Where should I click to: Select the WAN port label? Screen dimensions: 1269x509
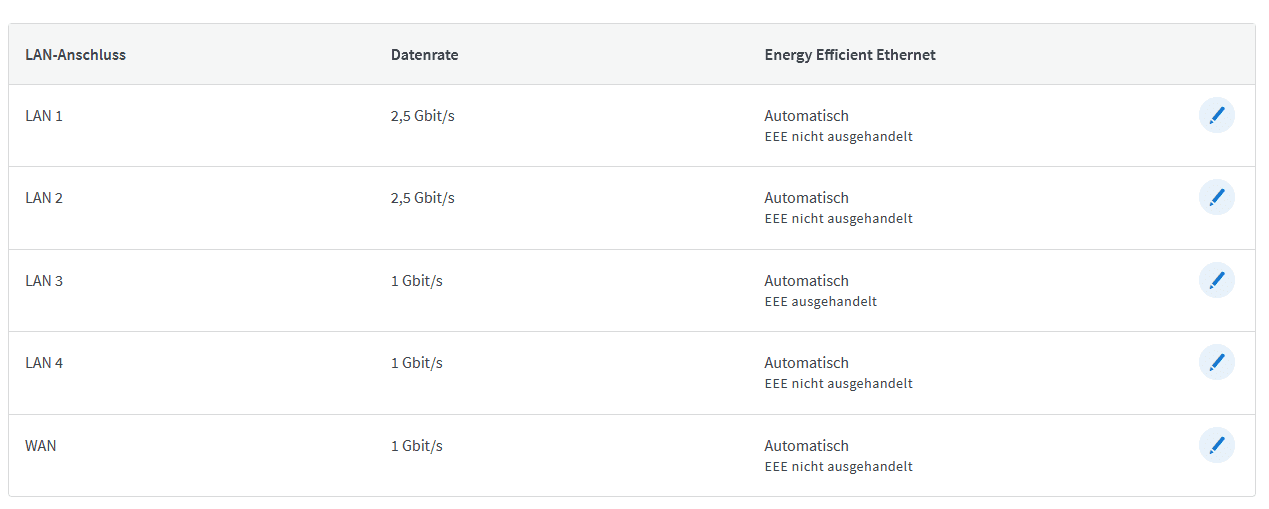41,446
